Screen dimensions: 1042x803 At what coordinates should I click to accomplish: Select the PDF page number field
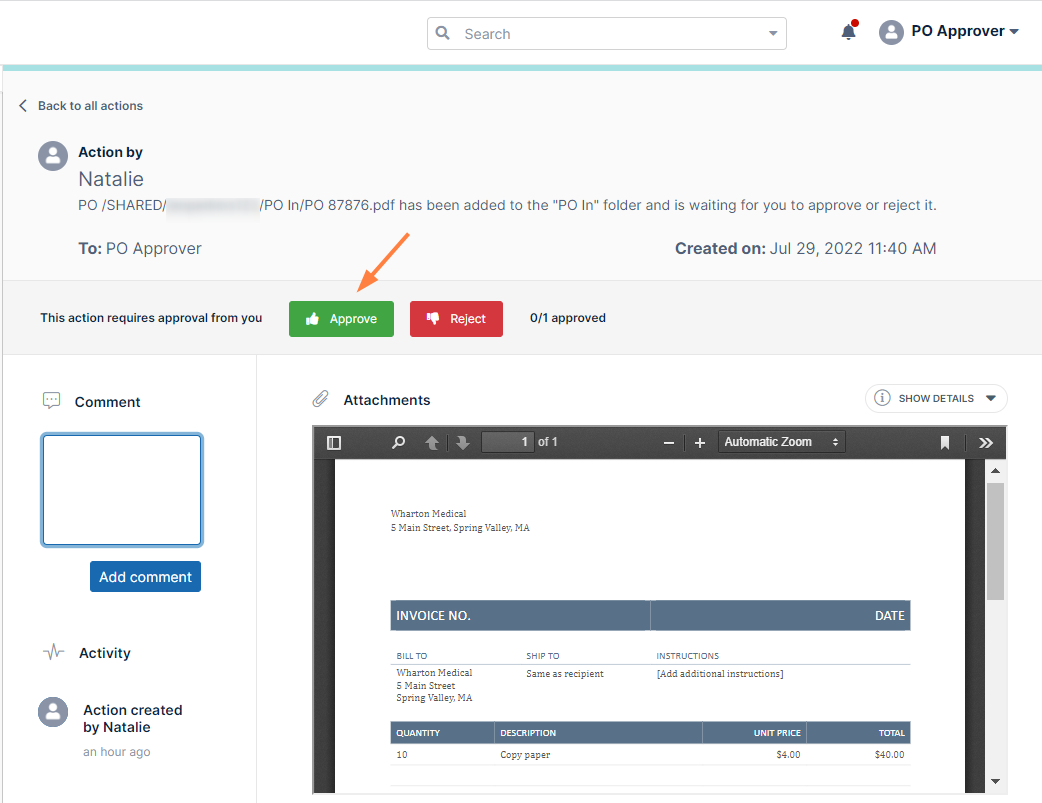pyautogui.click(x=508, y=442)
